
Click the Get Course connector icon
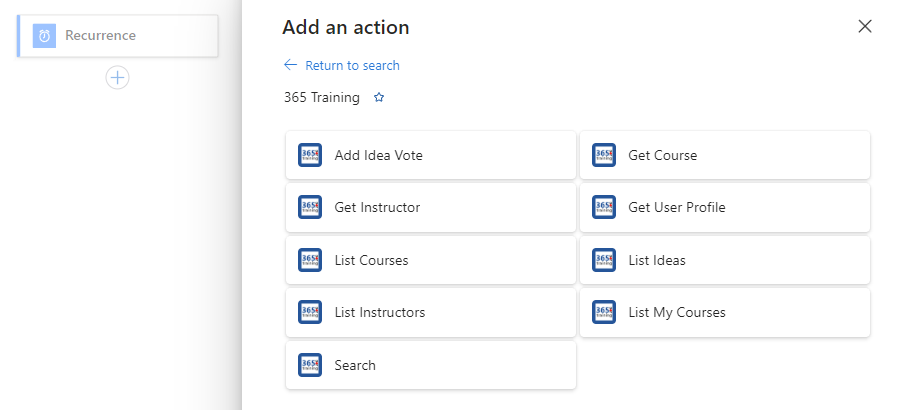(x=604, y=155)
